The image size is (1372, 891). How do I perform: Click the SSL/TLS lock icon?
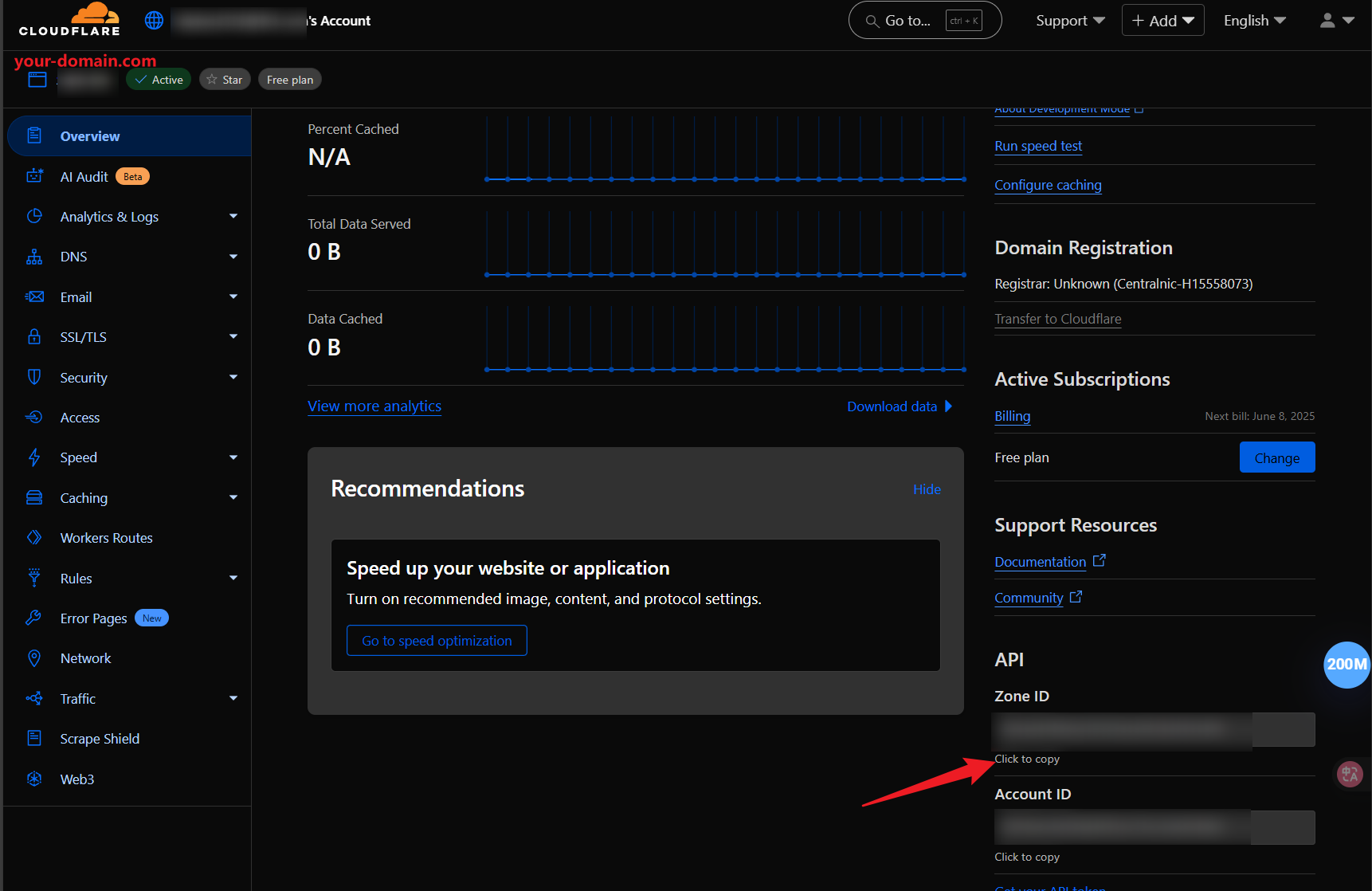pyautogui.click(x=34, y=336)
